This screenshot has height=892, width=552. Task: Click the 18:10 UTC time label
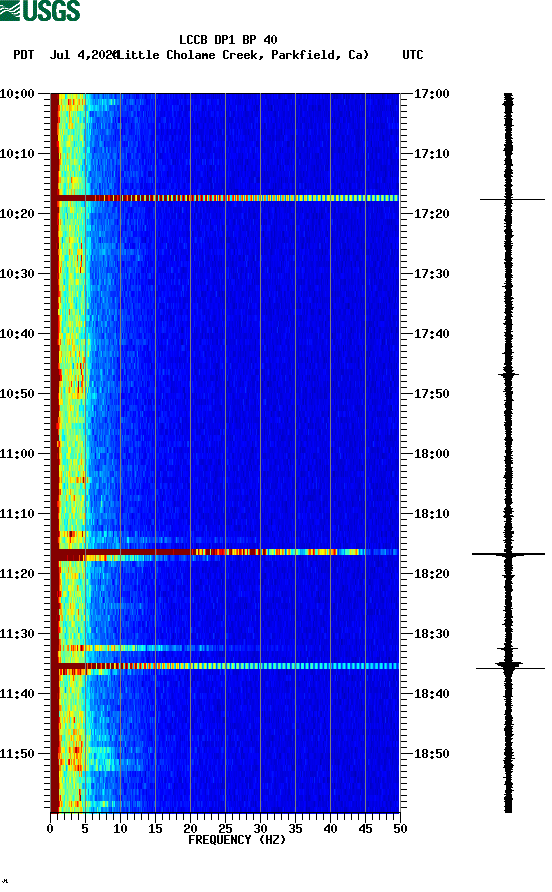[x=431, y=514]
